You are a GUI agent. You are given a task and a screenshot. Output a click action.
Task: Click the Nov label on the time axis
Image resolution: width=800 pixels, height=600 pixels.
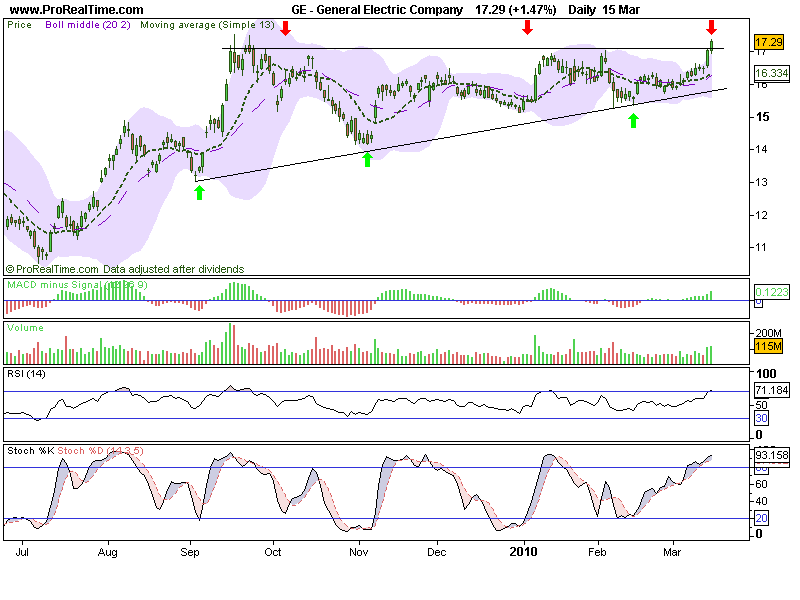(359, 552)
